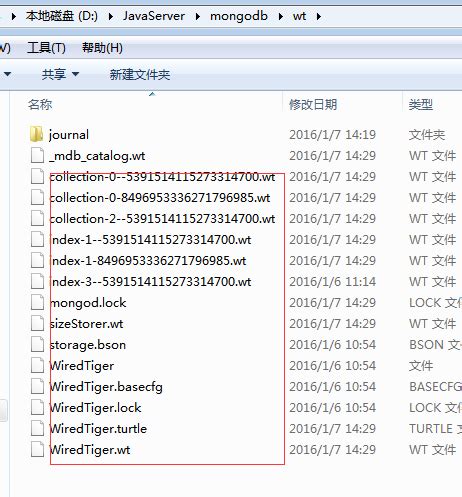Expand arrow after wt in address bar

319,16
